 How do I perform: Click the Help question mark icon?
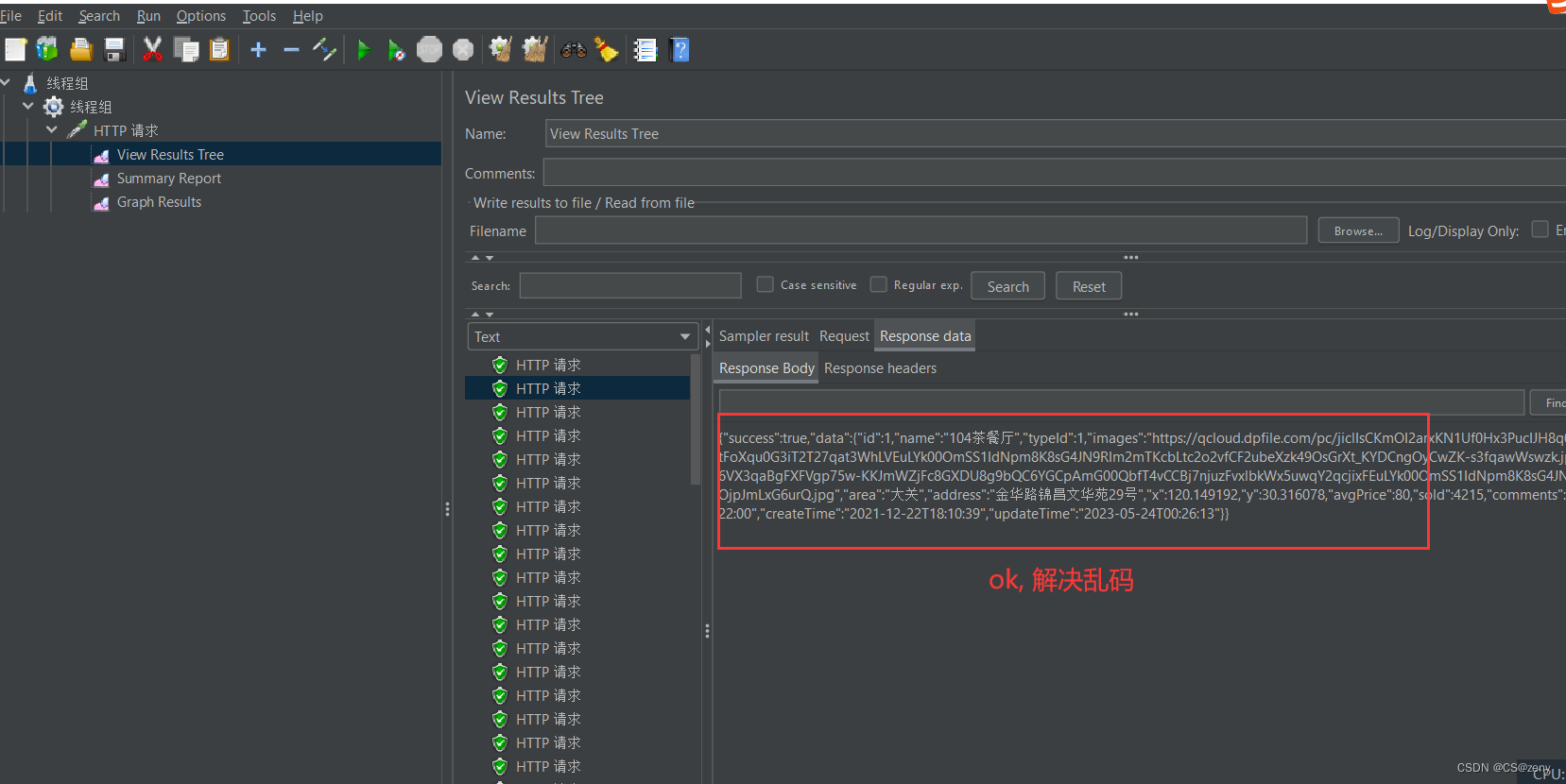coord(680,49)
